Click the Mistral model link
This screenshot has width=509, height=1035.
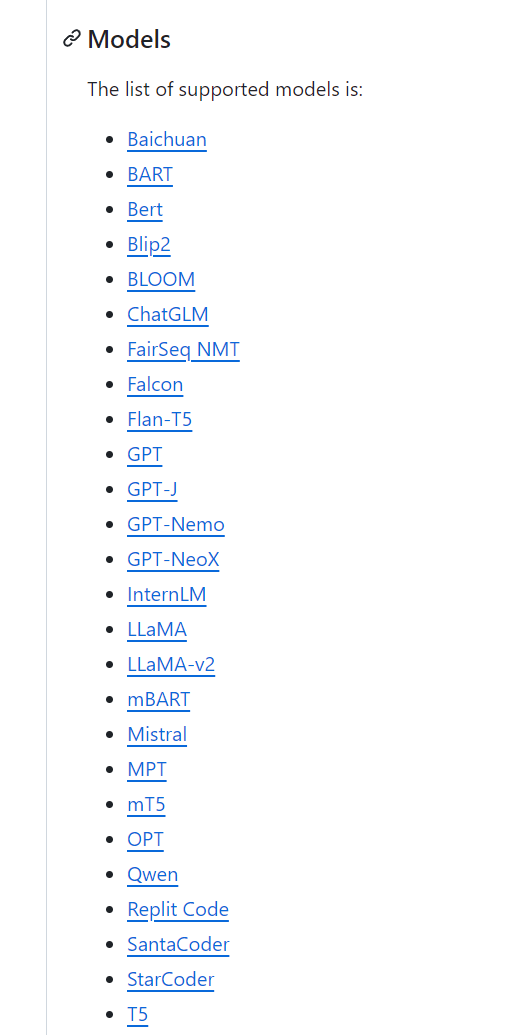(157, 734)
